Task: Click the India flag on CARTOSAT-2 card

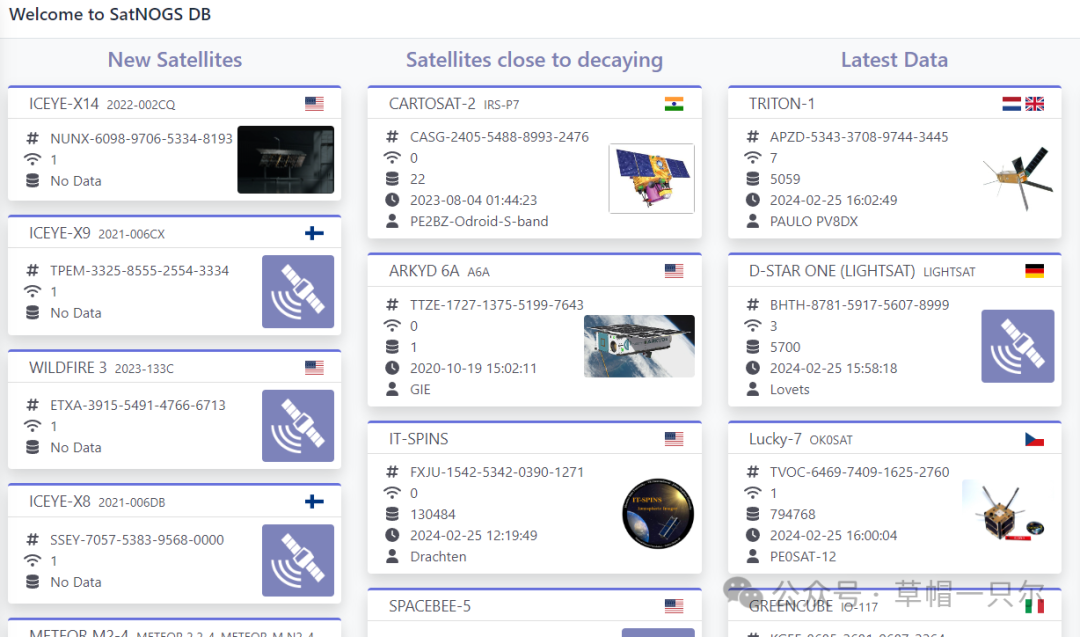Action: (674, 103)
